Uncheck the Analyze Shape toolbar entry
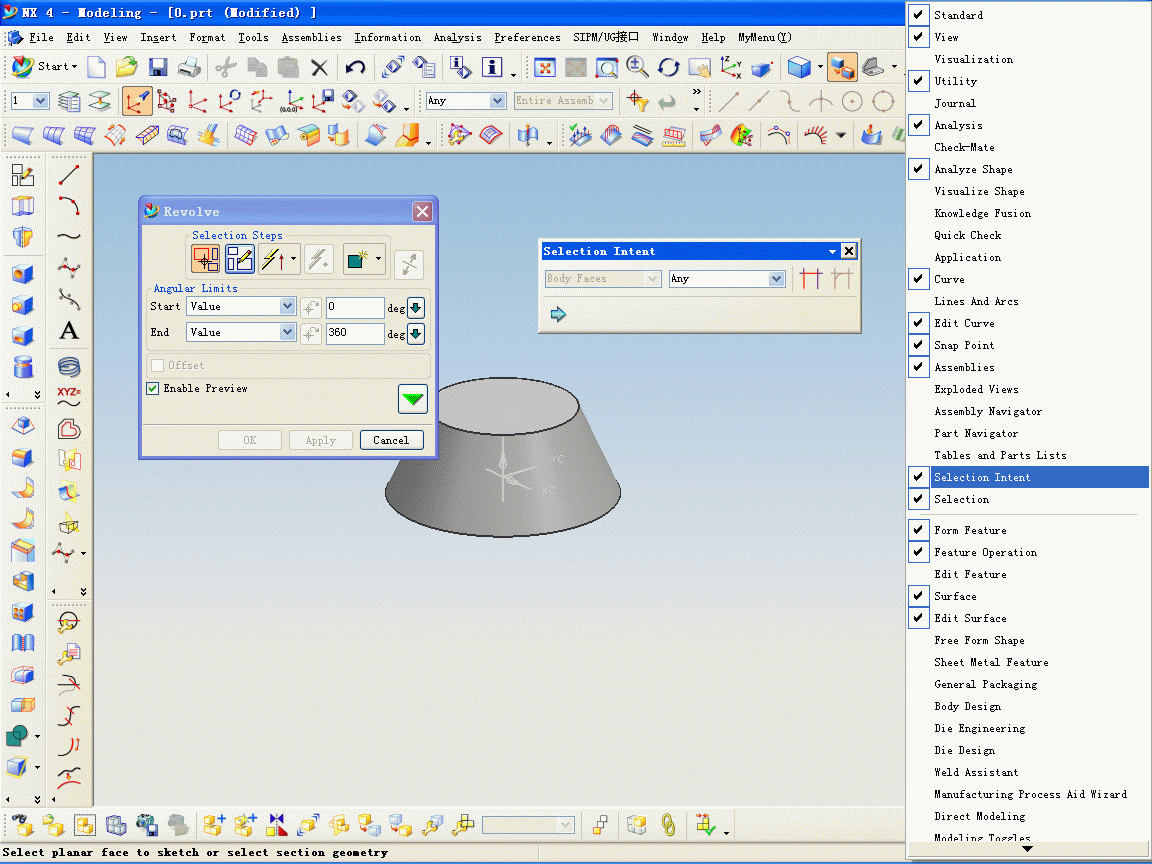The width and height of the screenshot is (1152, 864). (972, 169)
